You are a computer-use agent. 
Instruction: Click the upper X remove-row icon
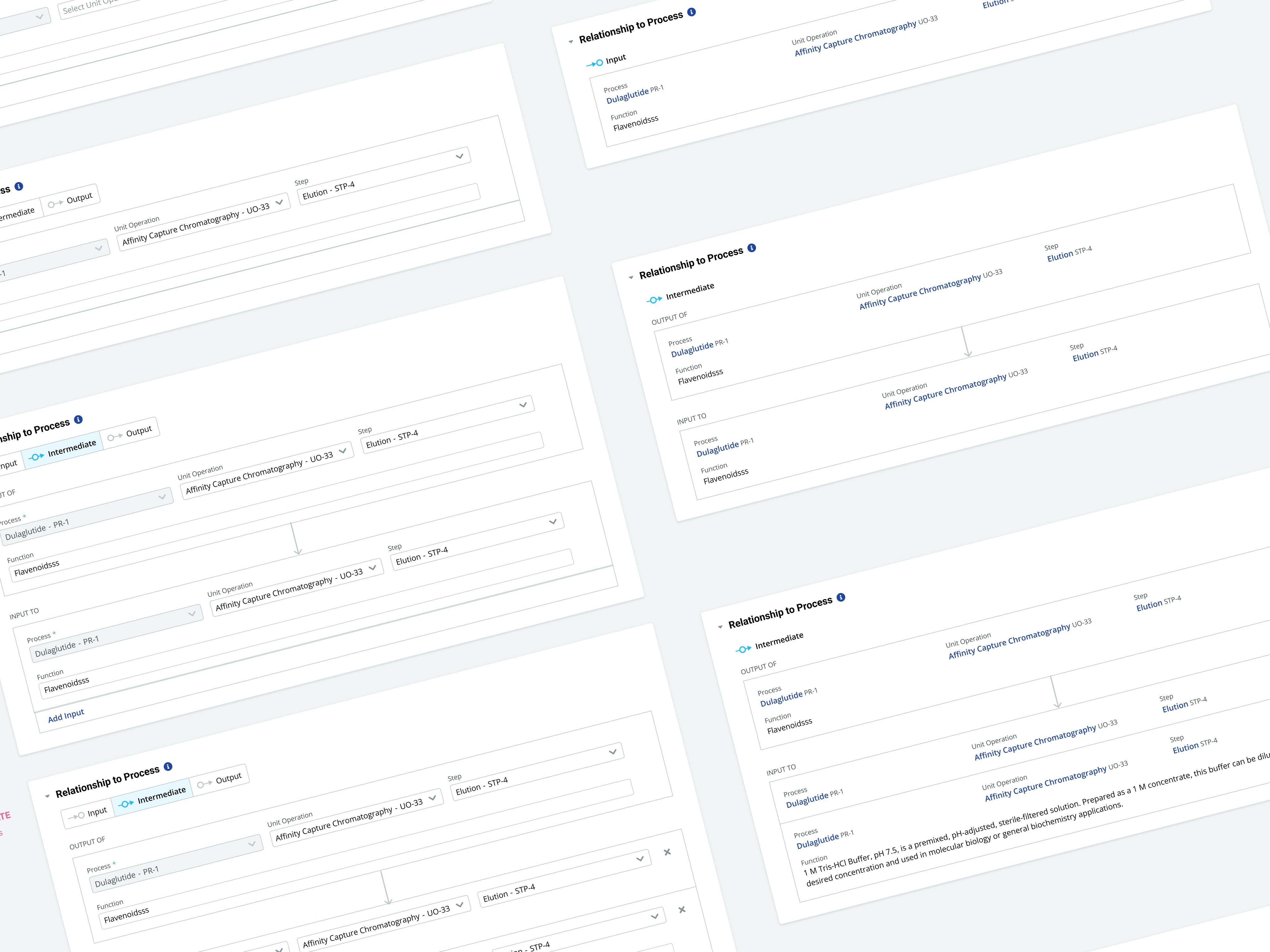pos(667,852)
